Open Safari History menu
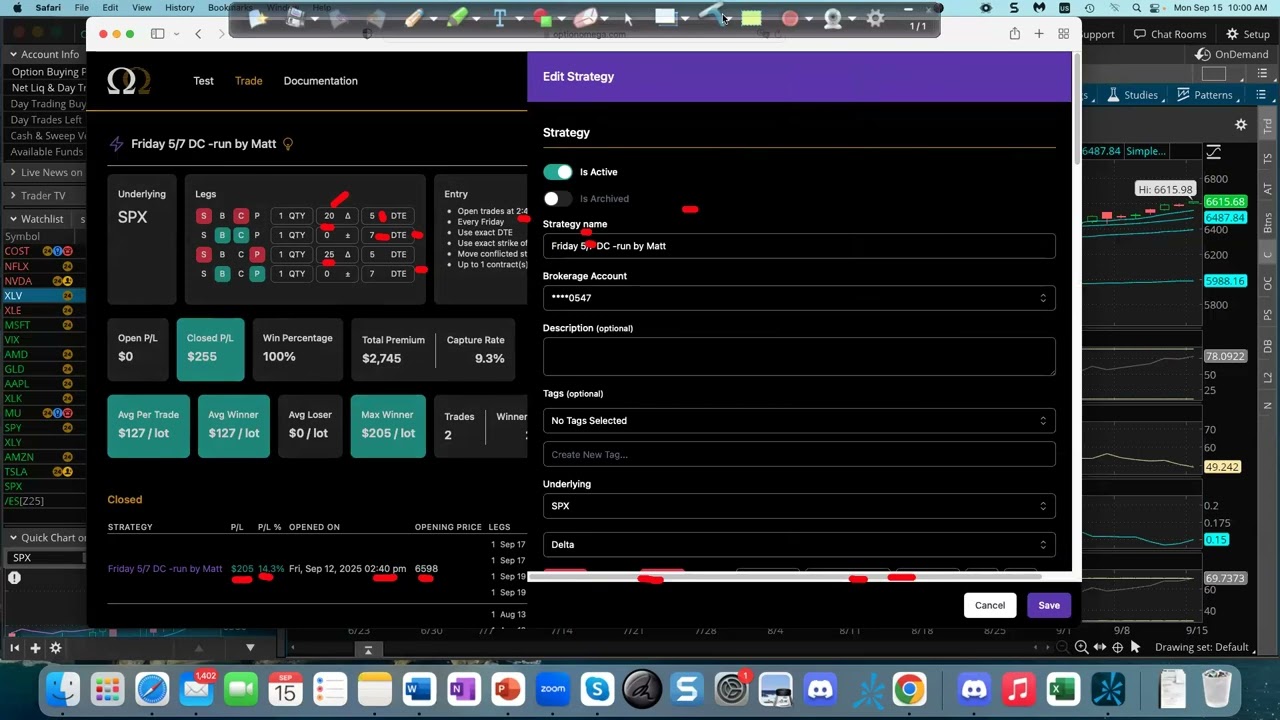The height and width of the screenshot is (720, 1280). point(179,7)
